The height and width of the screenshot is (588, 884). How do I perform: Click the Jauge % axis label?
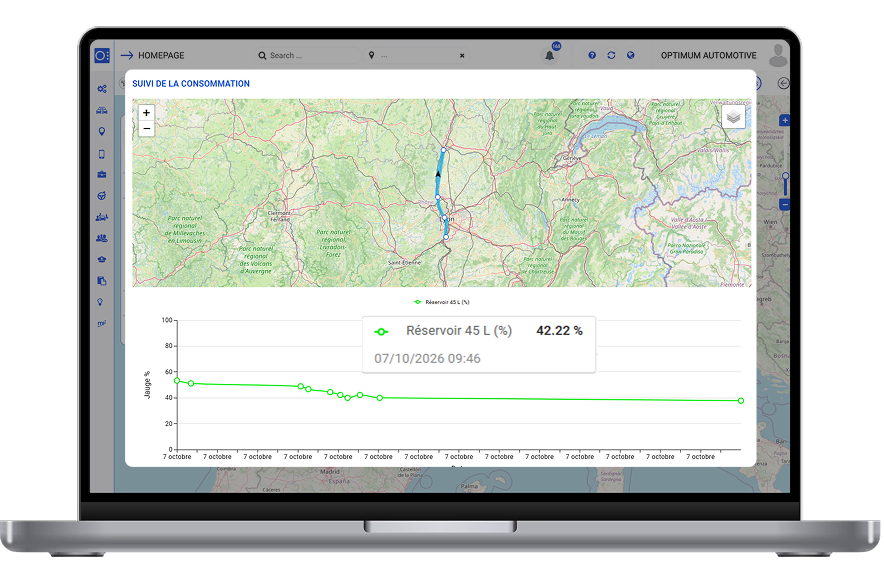(147, 385)
